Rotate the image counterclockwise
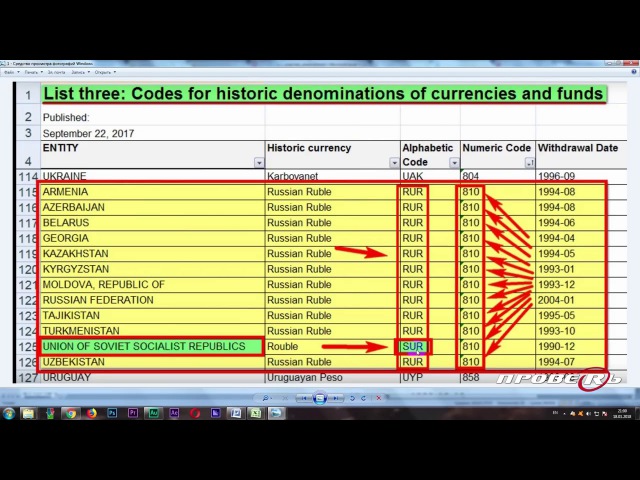The height and width of the screenshot is (480, 640). point(352,398)
